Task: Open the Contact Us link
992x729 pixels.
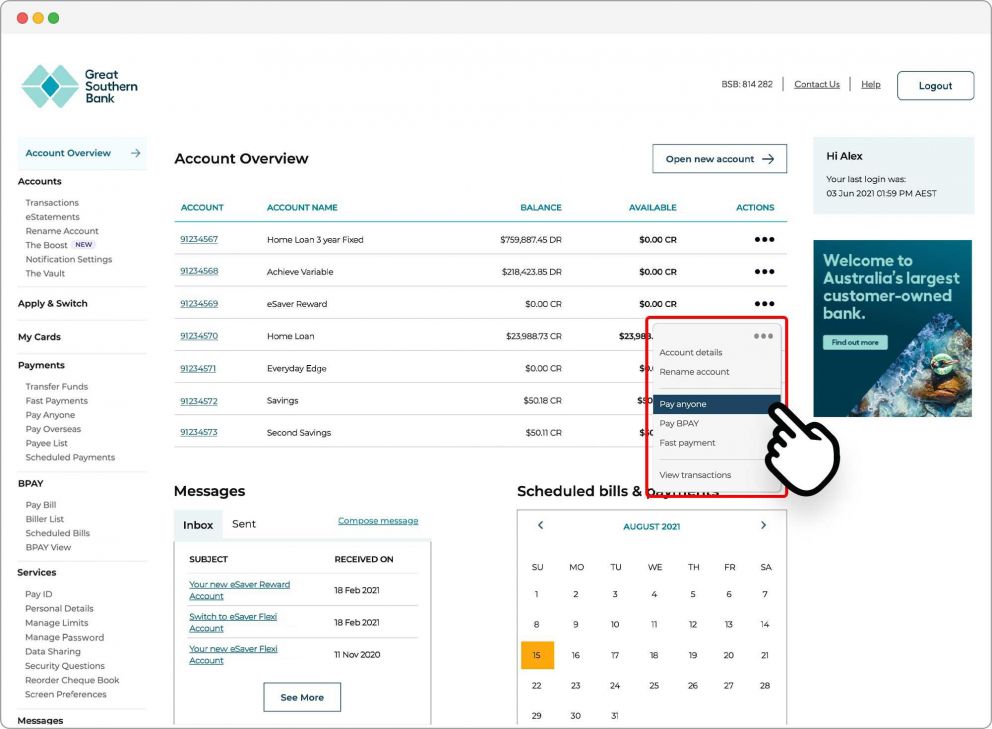Action: tap(817, 84)
